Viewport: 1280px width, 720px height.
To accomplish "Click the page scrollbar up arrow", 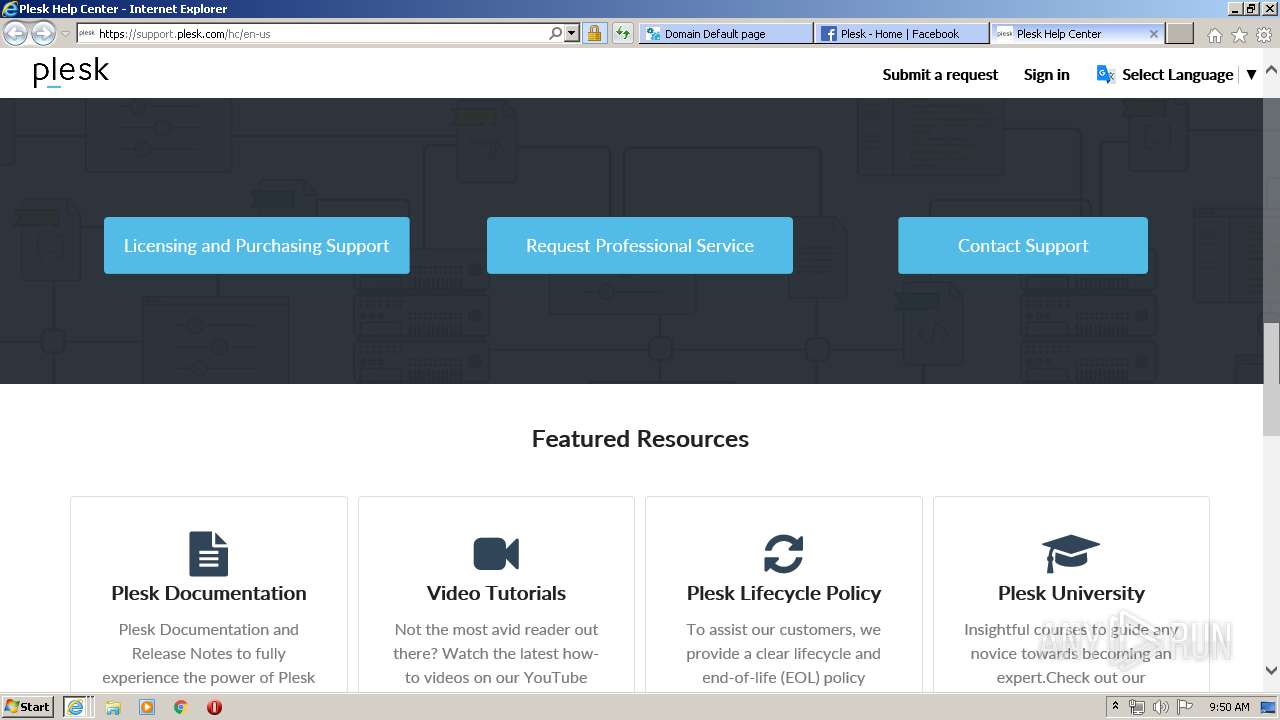I will (x=1271, y=71).
